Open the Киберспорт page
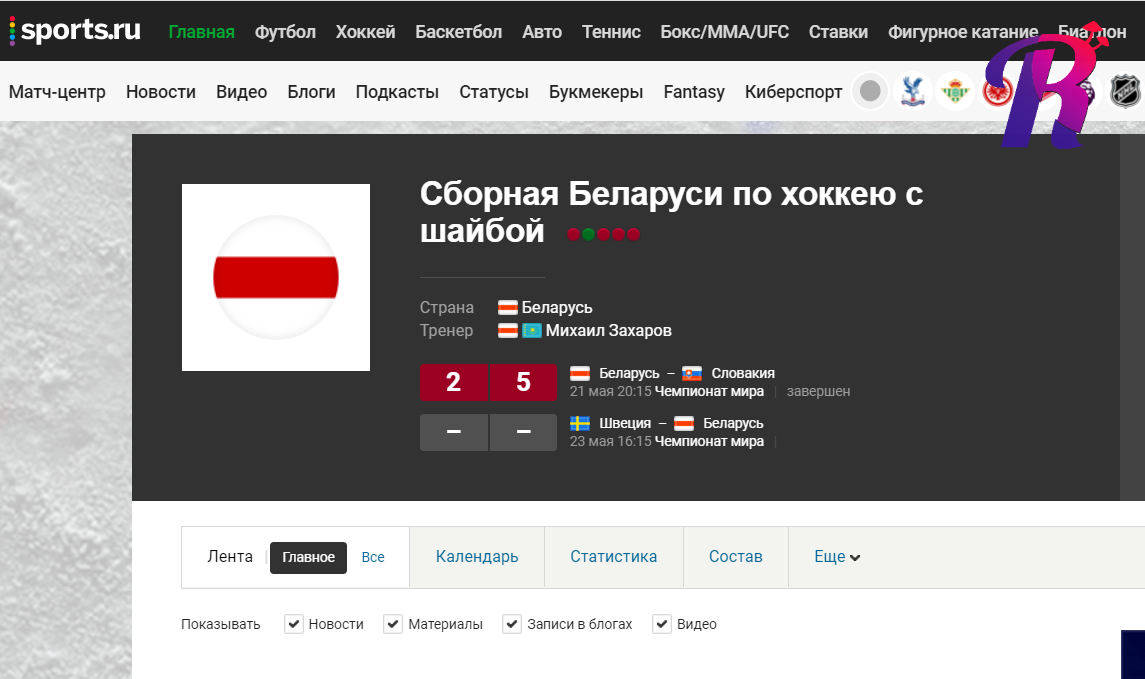 tap(793, 92)
